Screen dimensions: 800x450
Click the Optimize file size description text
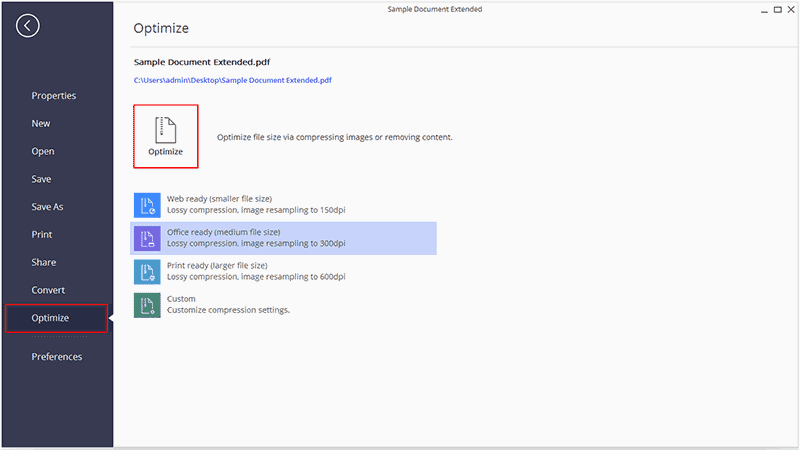pos(335,137)
